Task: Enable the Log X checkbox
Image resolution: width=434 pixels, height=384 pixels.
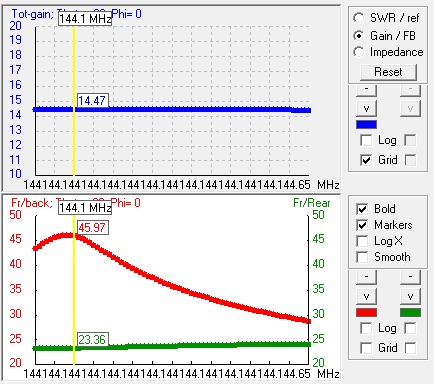Action: click(362, 241)
